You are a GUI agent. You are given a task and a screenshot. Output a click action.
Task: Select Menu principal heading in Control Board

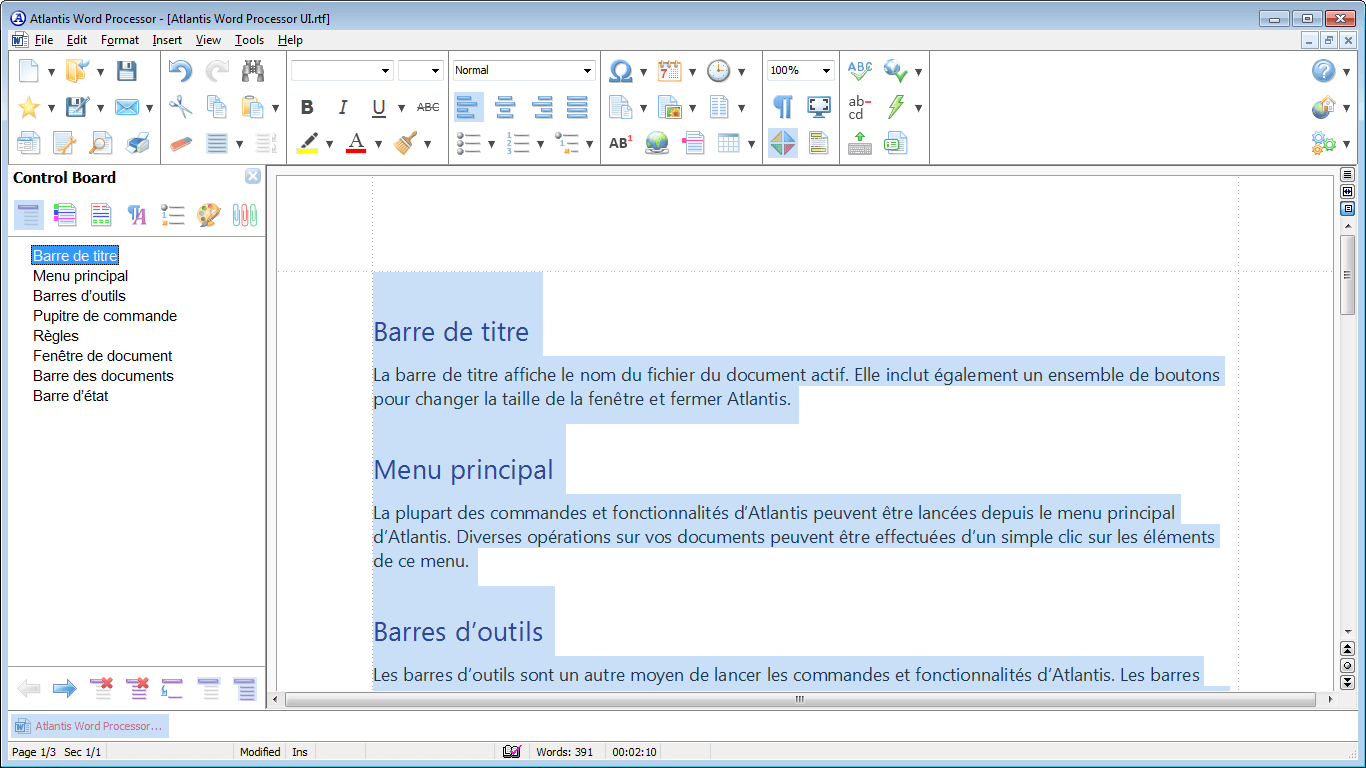coord(80,276)
